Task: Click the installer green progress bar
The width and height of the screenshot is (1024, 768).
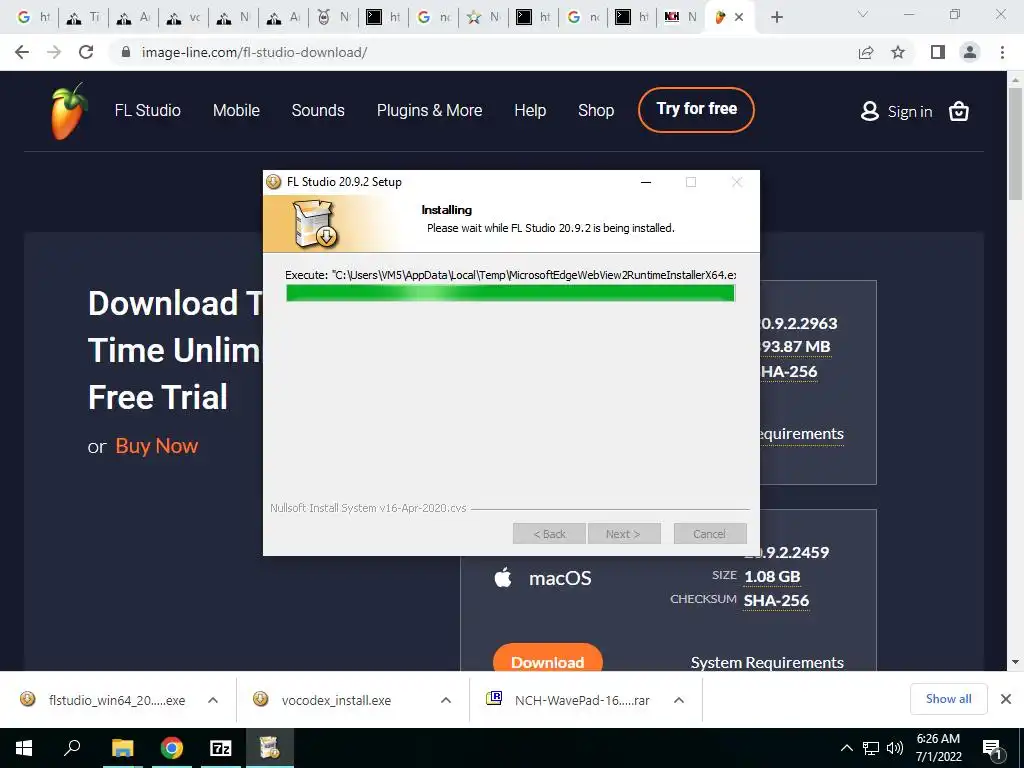Action: pos(510,293)
